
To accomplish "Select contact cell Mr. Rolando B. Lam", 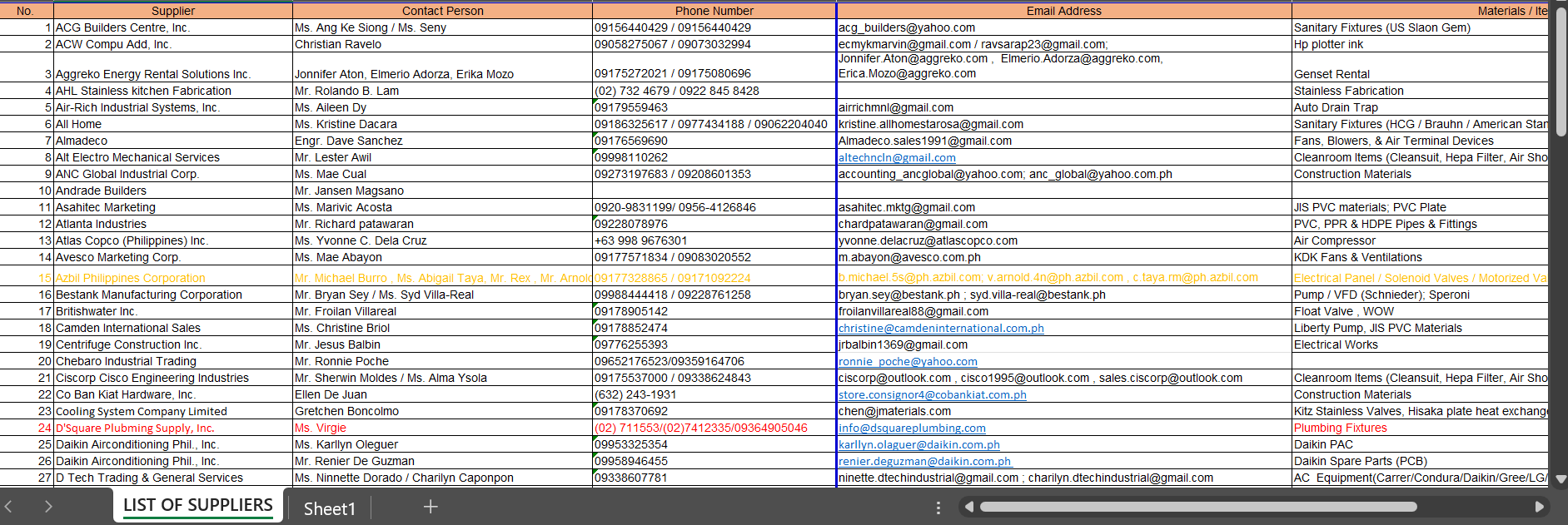I will point(442,91).
